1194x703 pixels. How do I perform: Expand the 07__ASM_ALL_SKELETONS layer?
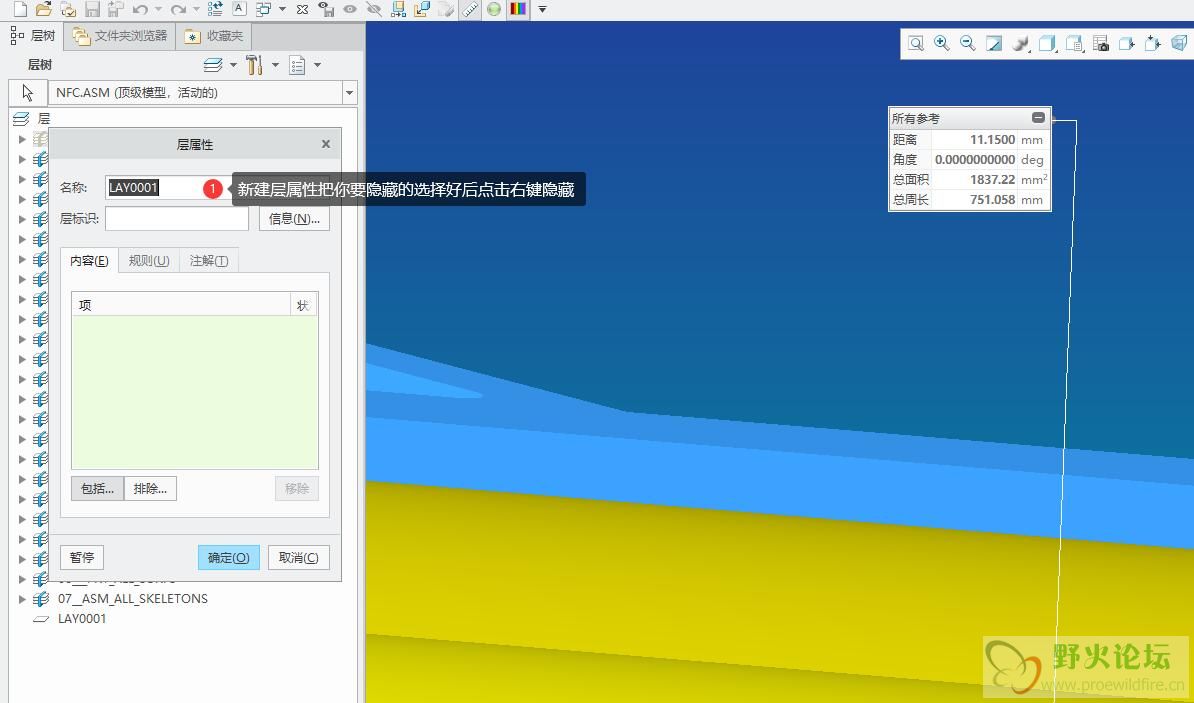(x=22, y=599)
